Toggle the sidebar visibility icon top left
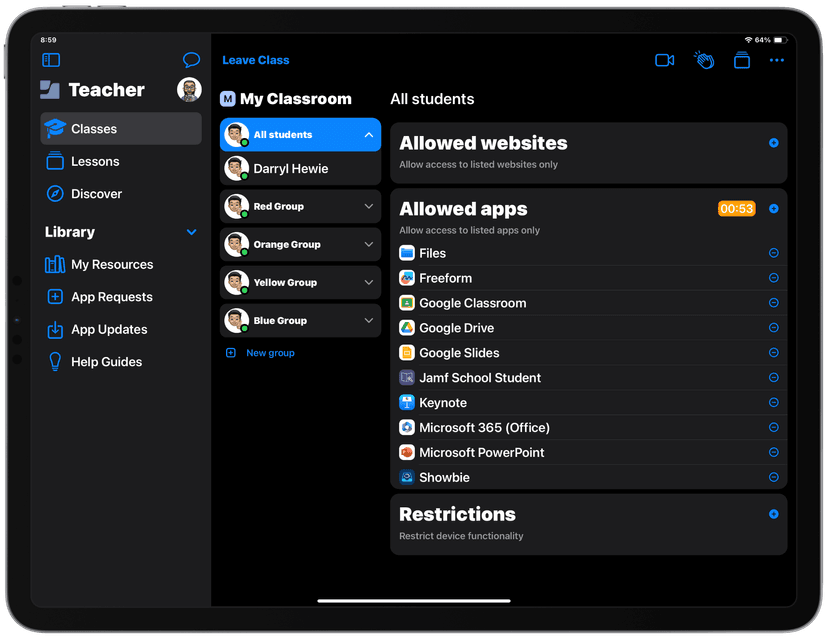 point(51,60)
